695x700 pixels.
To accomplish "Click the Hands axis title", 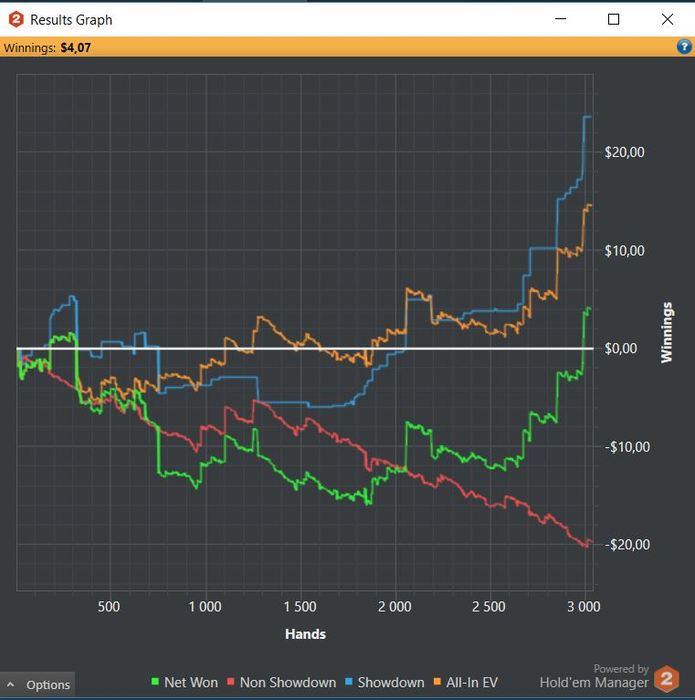I will click(305, 634).
